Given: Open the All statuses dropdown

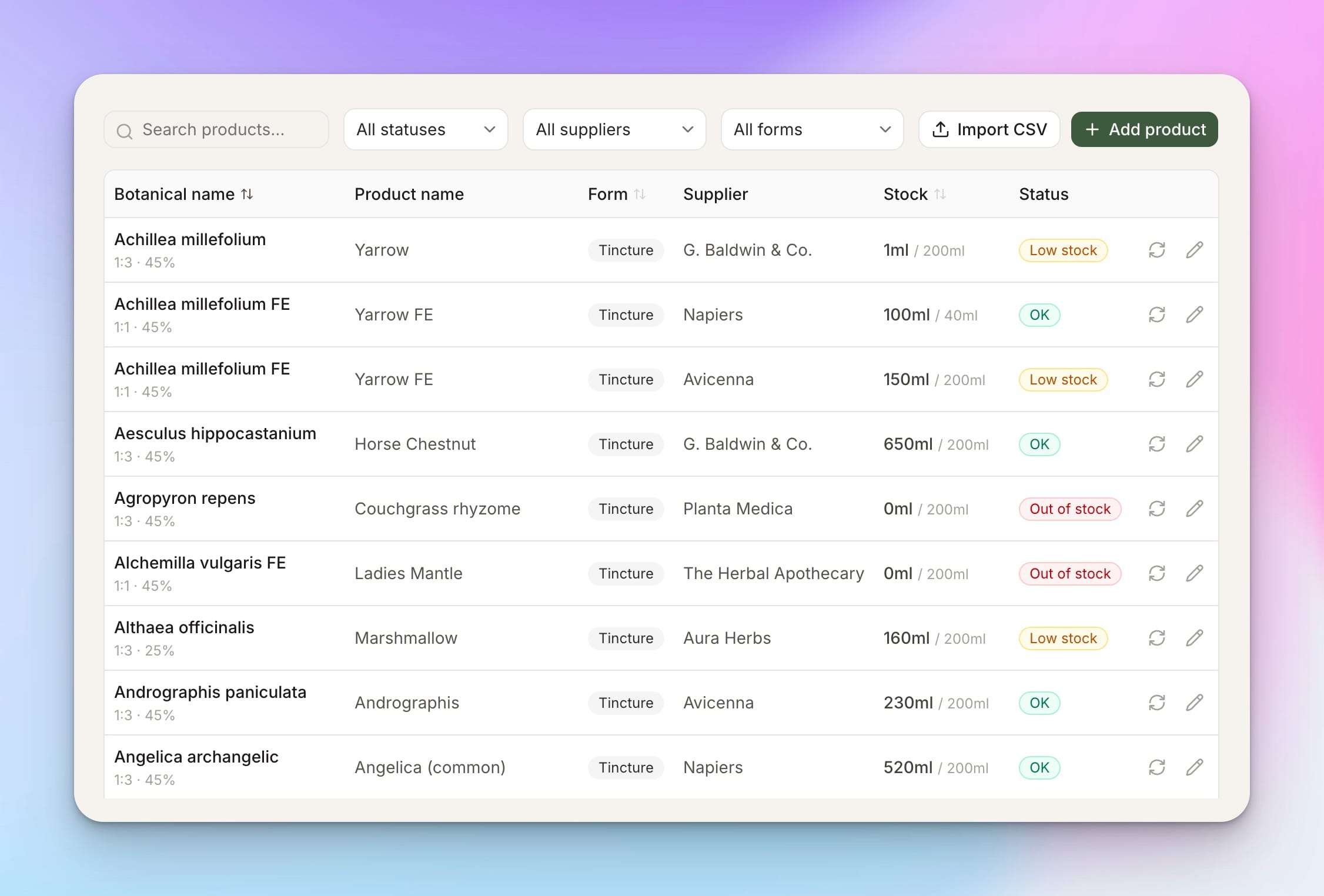Looking at the screenshot, I should click(x=426, y=129).
